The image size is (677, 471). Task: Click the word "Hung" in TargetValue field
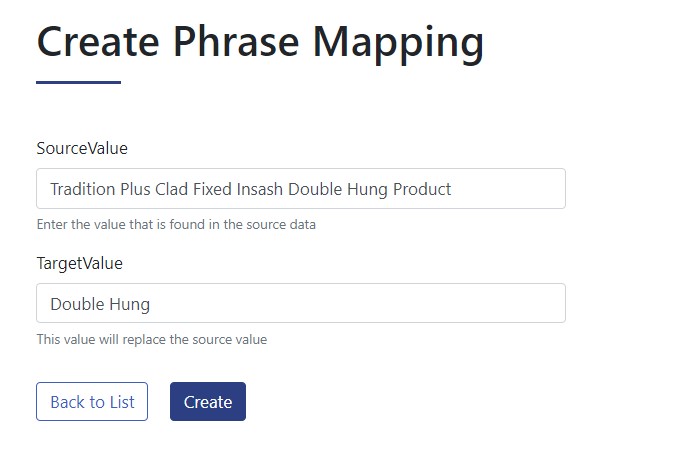131,304
